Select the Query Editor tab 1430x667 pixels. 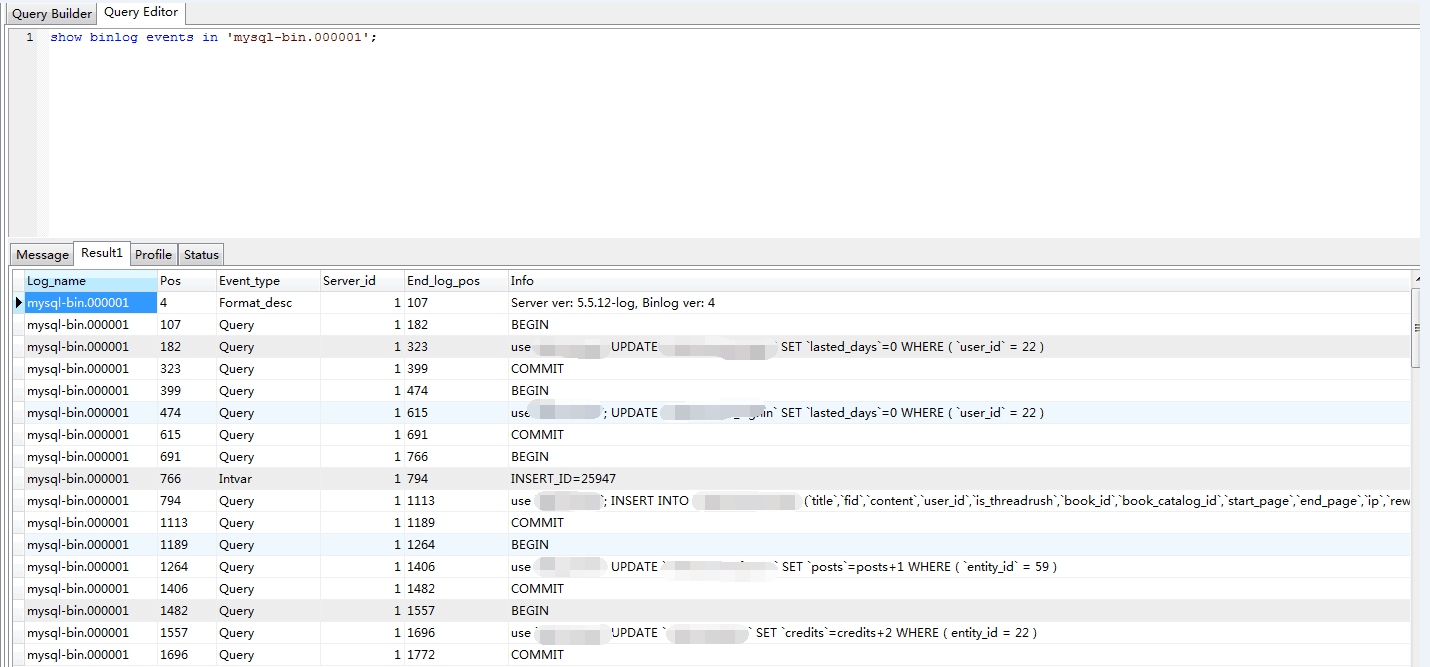pyautogui.click(x=141, y=13)
